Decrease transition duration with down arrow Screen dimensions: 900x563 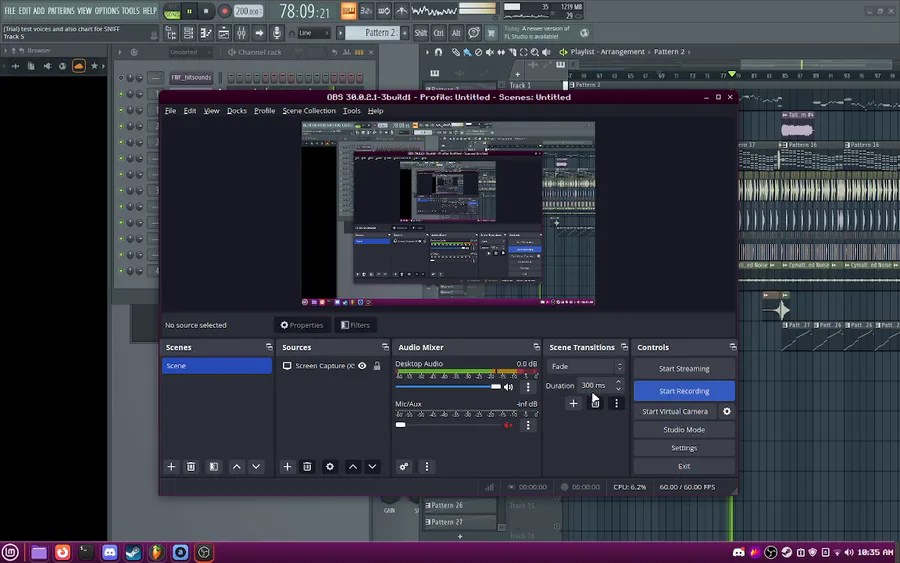(618, 389)
